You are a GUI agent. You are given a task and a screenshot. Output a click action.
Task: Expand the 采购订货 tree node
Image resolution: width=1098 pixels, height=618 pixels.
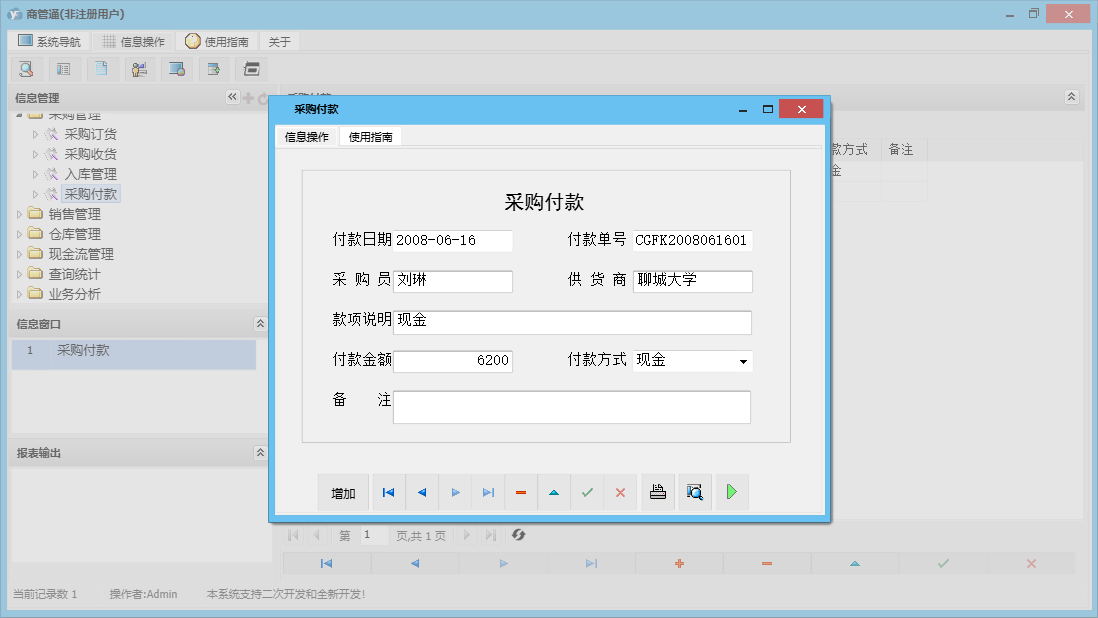33,133
